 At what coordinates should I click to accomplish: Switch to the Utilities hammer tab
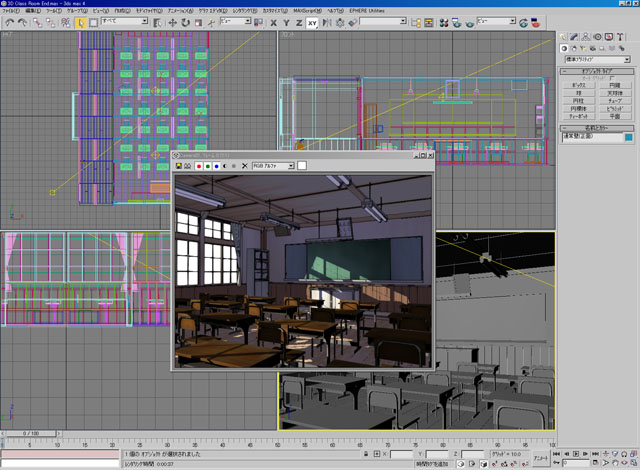(x=620, y=37)
